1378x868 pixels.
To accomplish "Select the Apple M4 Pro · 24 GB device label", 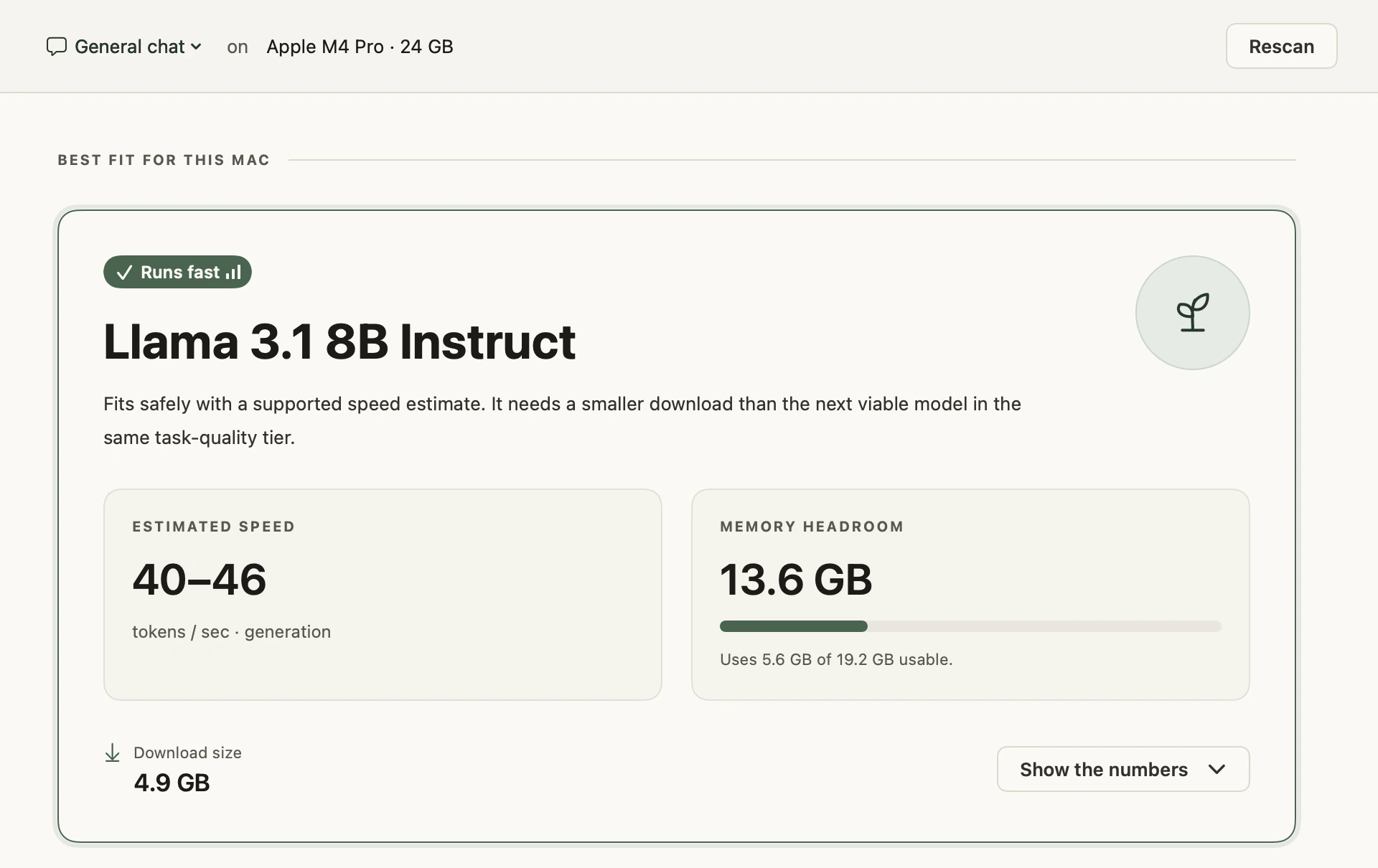I will coord(360,47).
